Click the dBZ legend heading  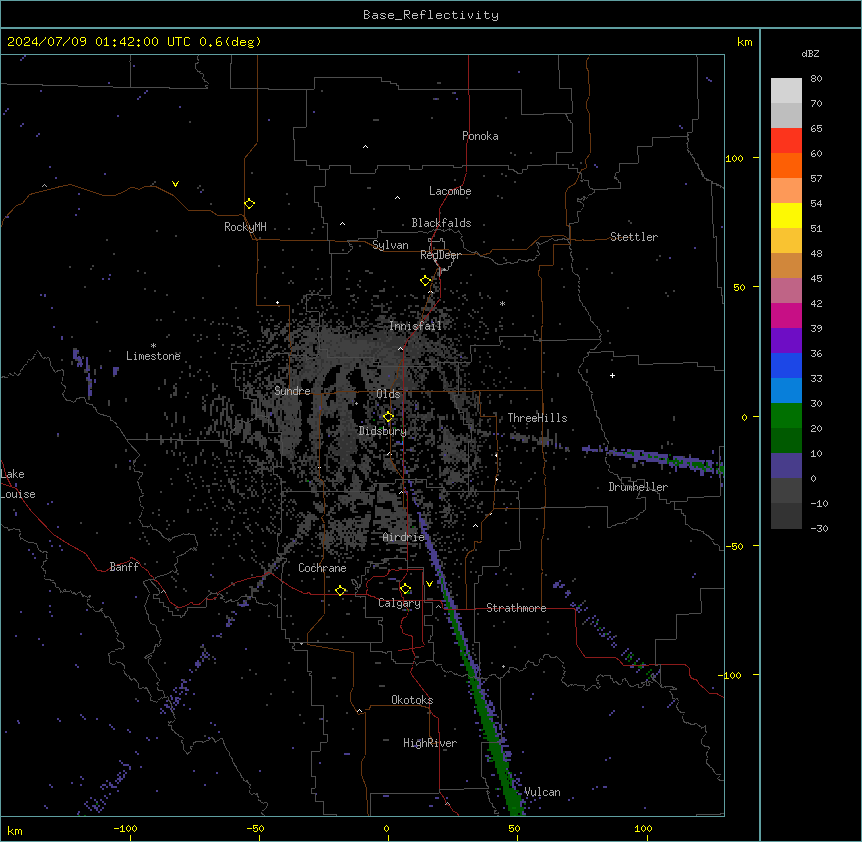810,53
